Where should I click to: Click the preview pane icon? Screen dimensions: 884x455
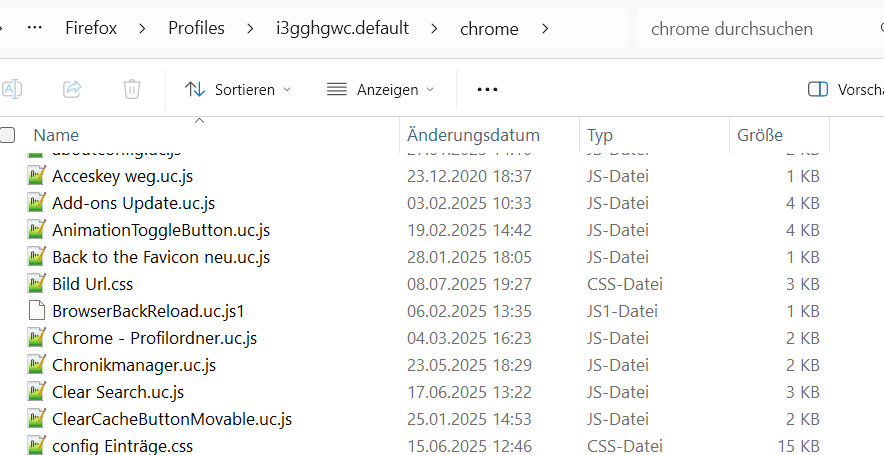pyautogui.click(x=818, y=89)
